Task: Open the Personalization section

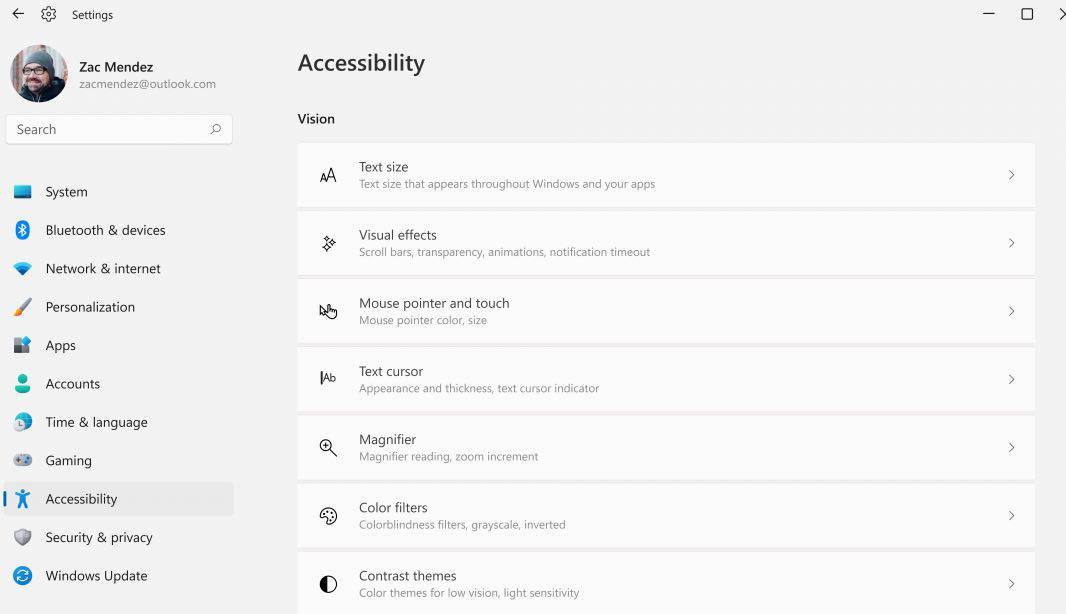Action: [x=90, y=307]
